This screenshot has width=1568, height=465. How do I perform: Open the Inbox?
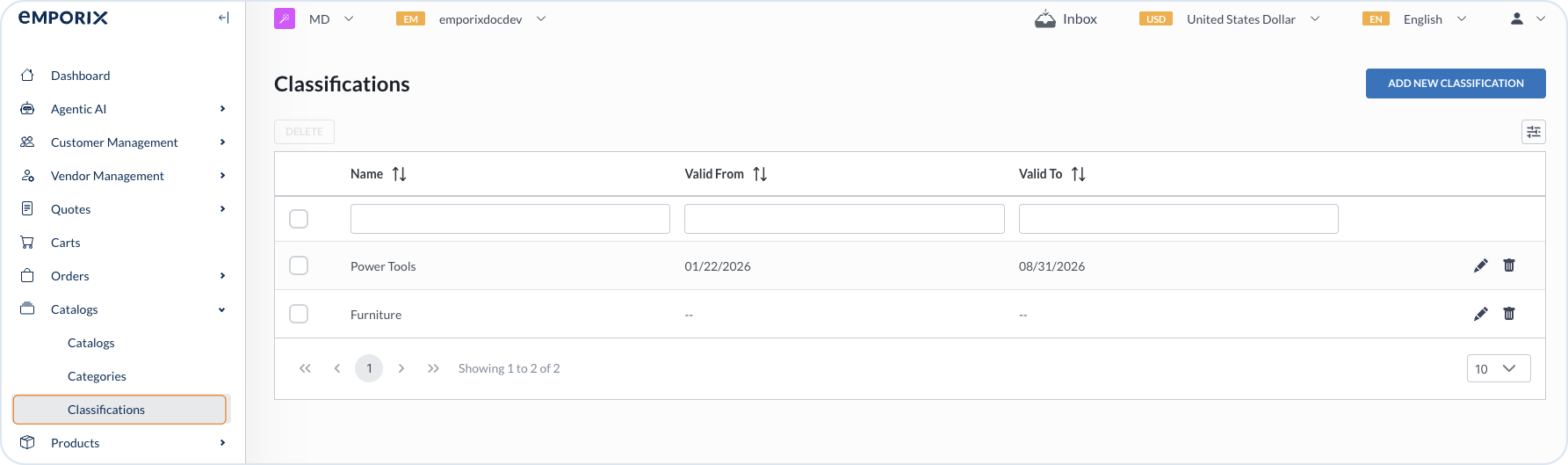coord(1066,19)
